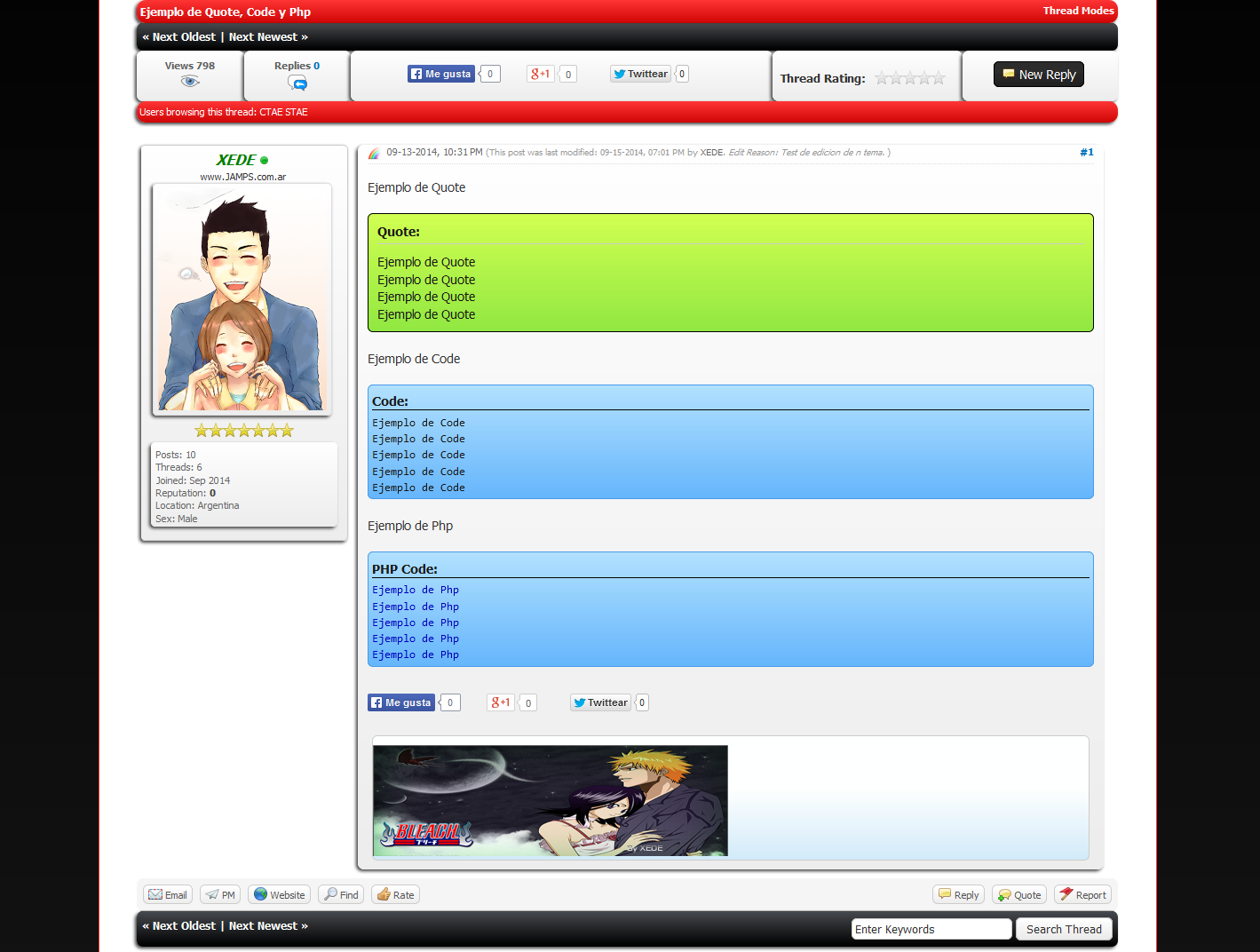Screen dimensions: 1260x952
Task: Open XEDE's user profile name link
Action: click(235, 160)
